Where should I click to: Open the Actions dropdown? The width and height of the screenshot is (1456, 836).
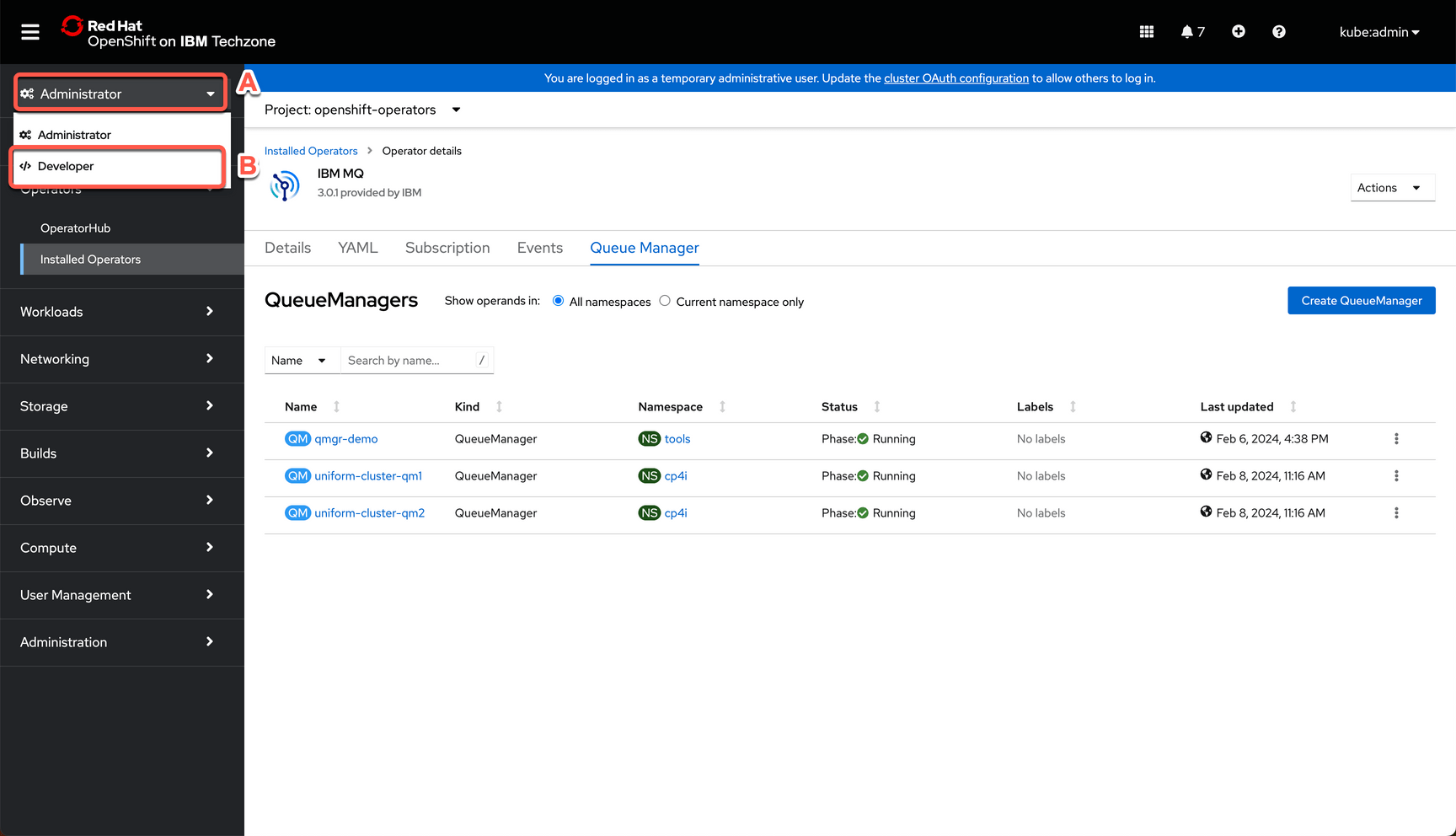point(1392,187)
